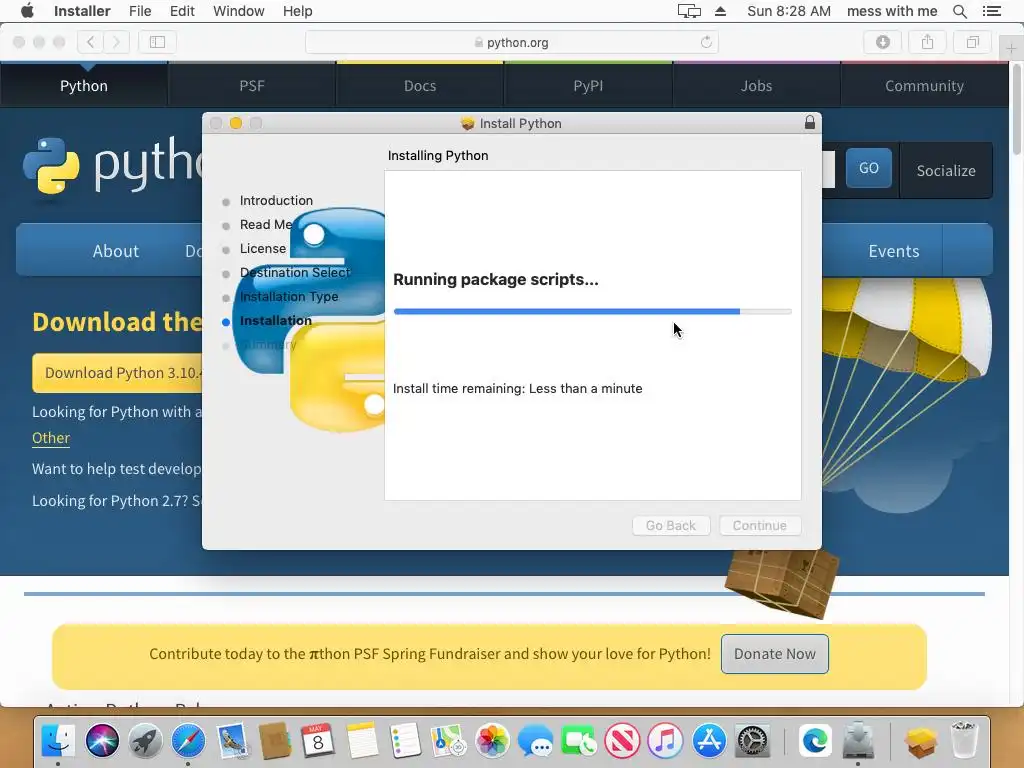Viewport: 1024px width, 768px height.
Task: Open Calendar icon showing 8 in dock
Action: click(318, 741)
